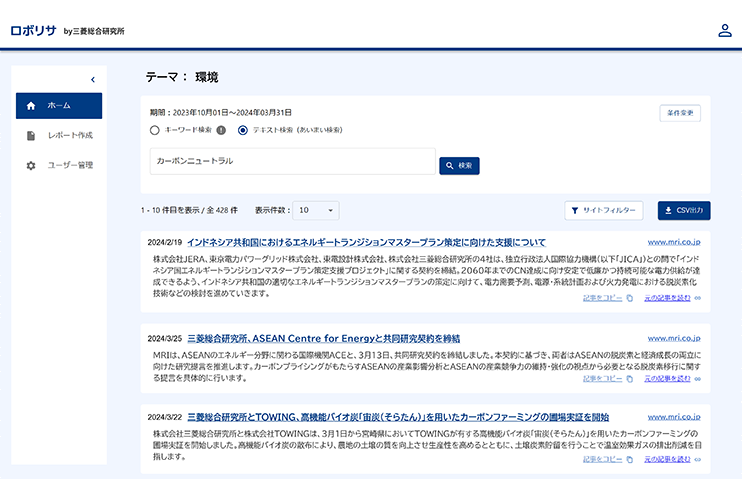This screenshot has width=742, height=479.
Task: Click the chain-link icon on the 2024/3/25 article
Action: click(x=698, y=379)
